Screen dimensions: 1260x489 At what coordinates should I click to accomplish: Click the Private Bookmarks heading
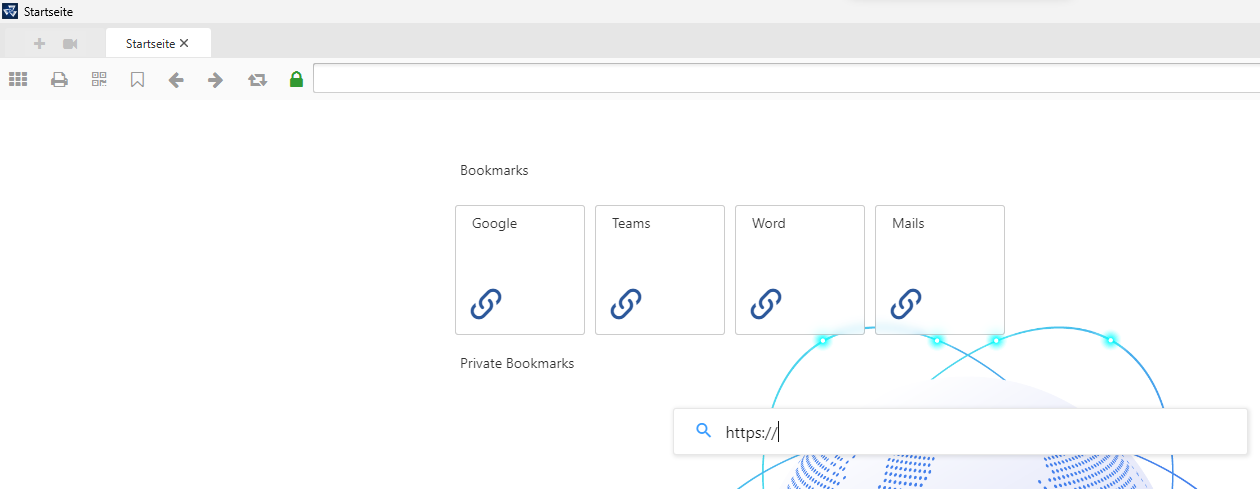[x=517, y=363]
